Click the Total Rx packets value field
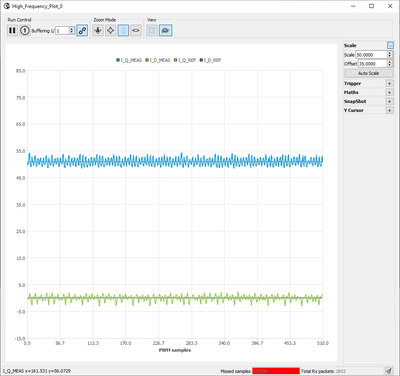Screen dimensions: 400x376 (x=359, y=371)
